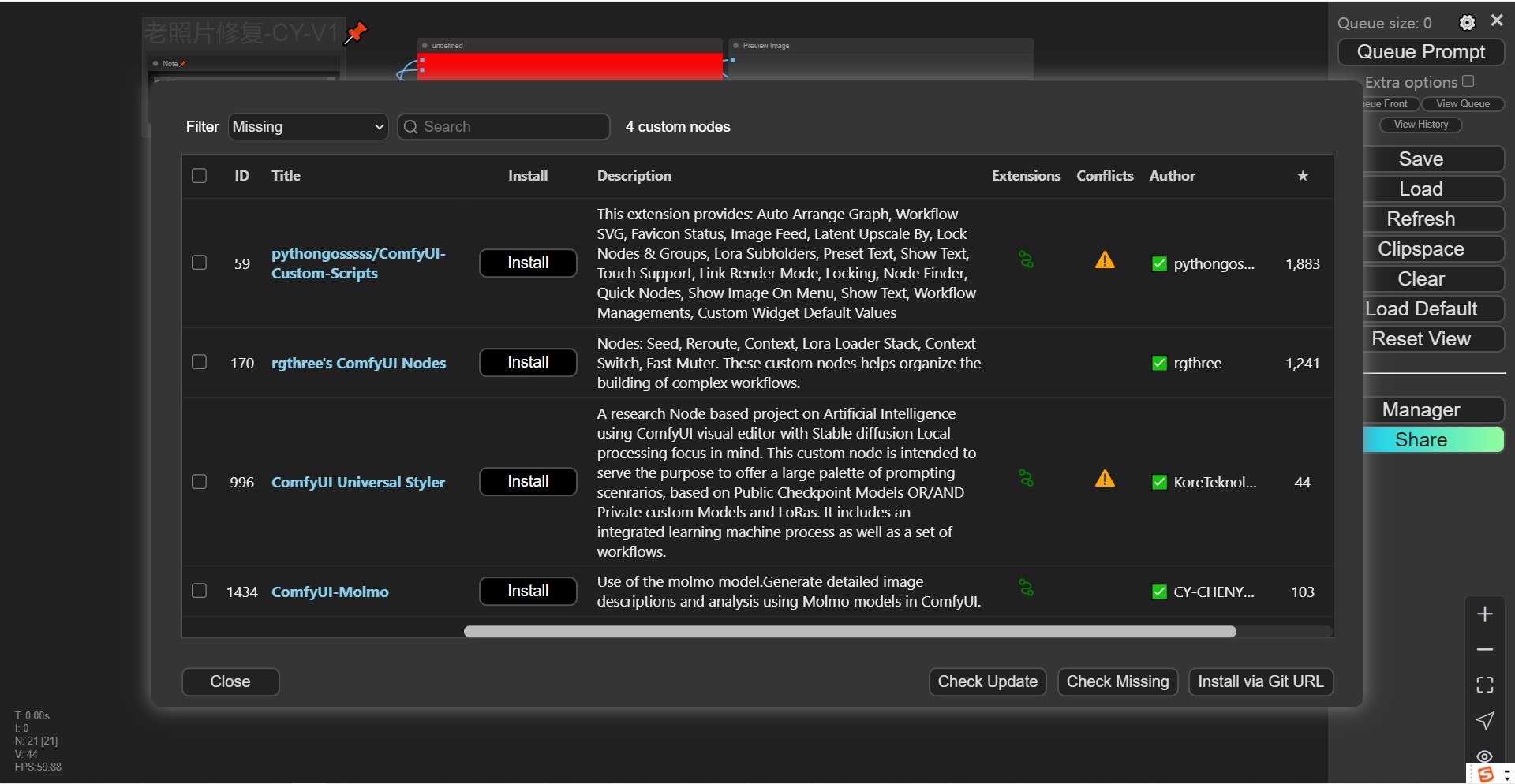Click the extensions link icon for ComfyUI-Molmo

(1026, 588)
